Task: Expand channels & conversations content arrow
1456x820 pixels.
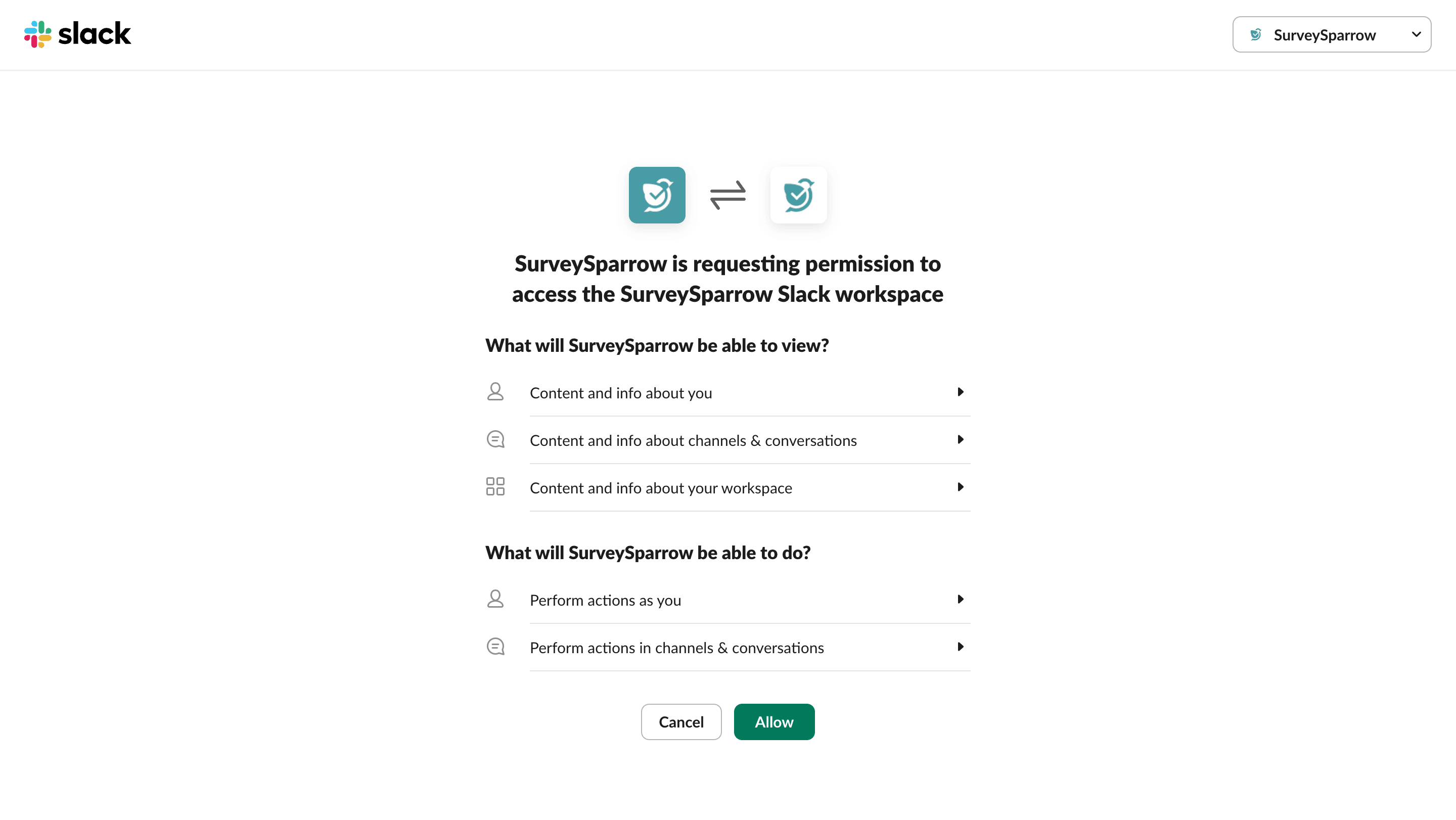Action: tap(961, 439)
